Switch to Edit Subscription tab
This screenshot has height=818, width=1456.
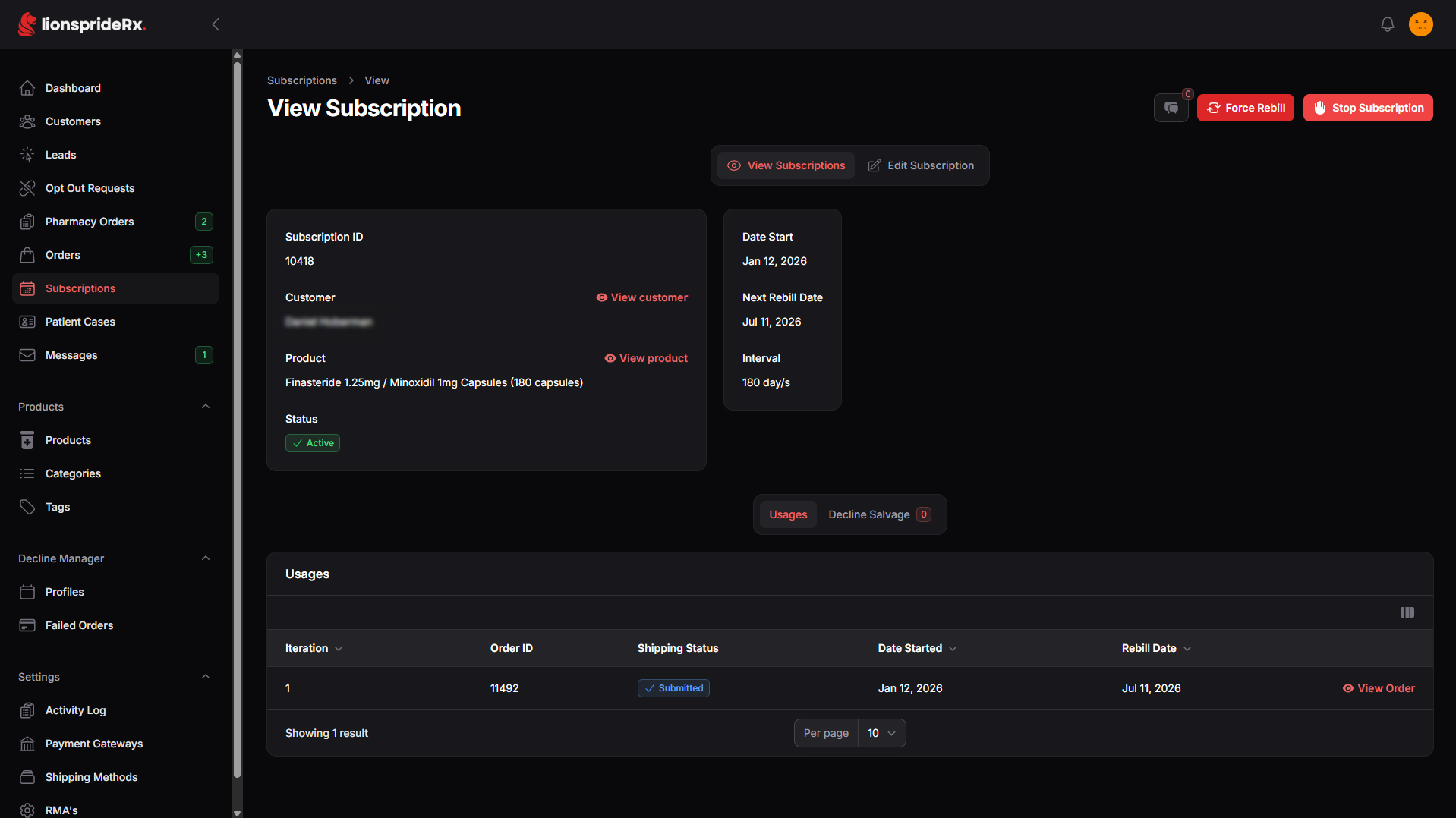[x=921, y=165]
